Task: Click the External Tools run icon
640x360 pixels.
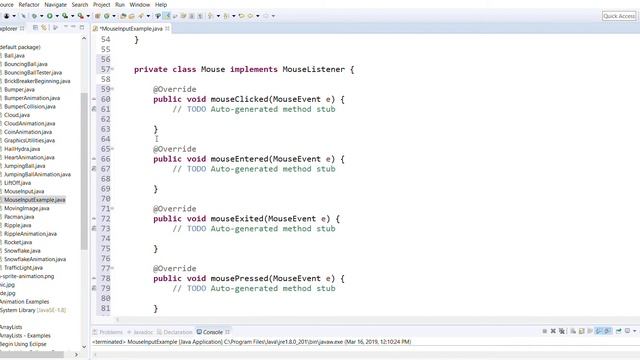Action: [x=80, y=16]
